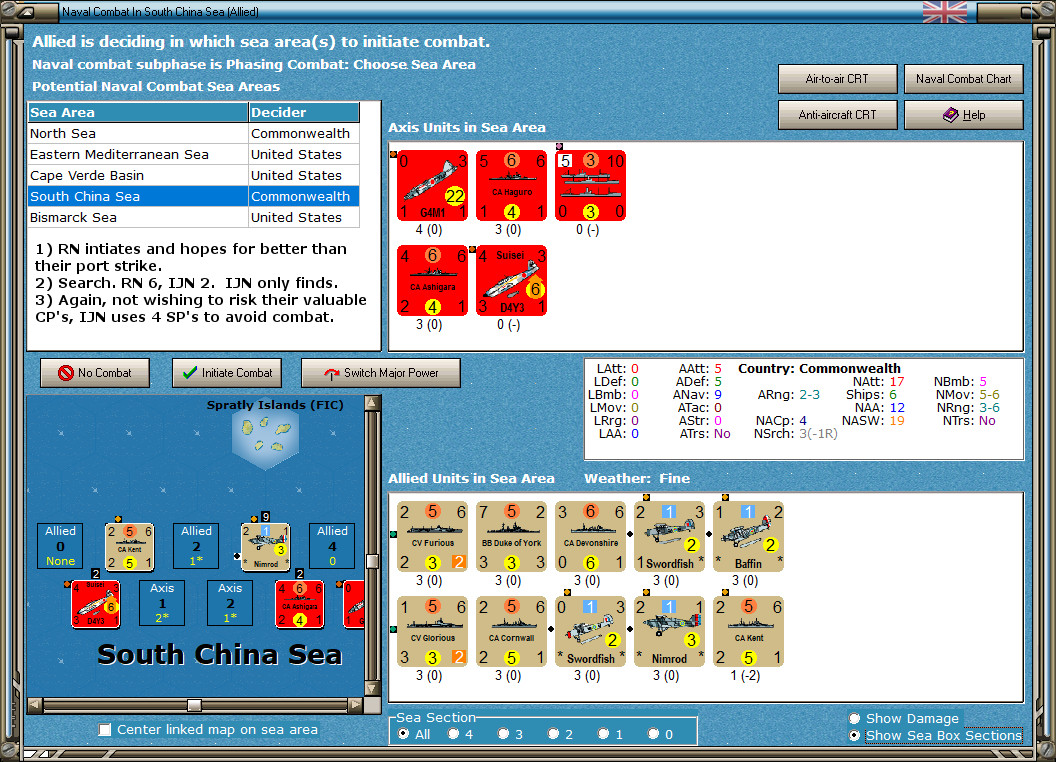Select the Axis convoy ships counter
This screenshot has height=762, width=1056.
pos(591,185)
